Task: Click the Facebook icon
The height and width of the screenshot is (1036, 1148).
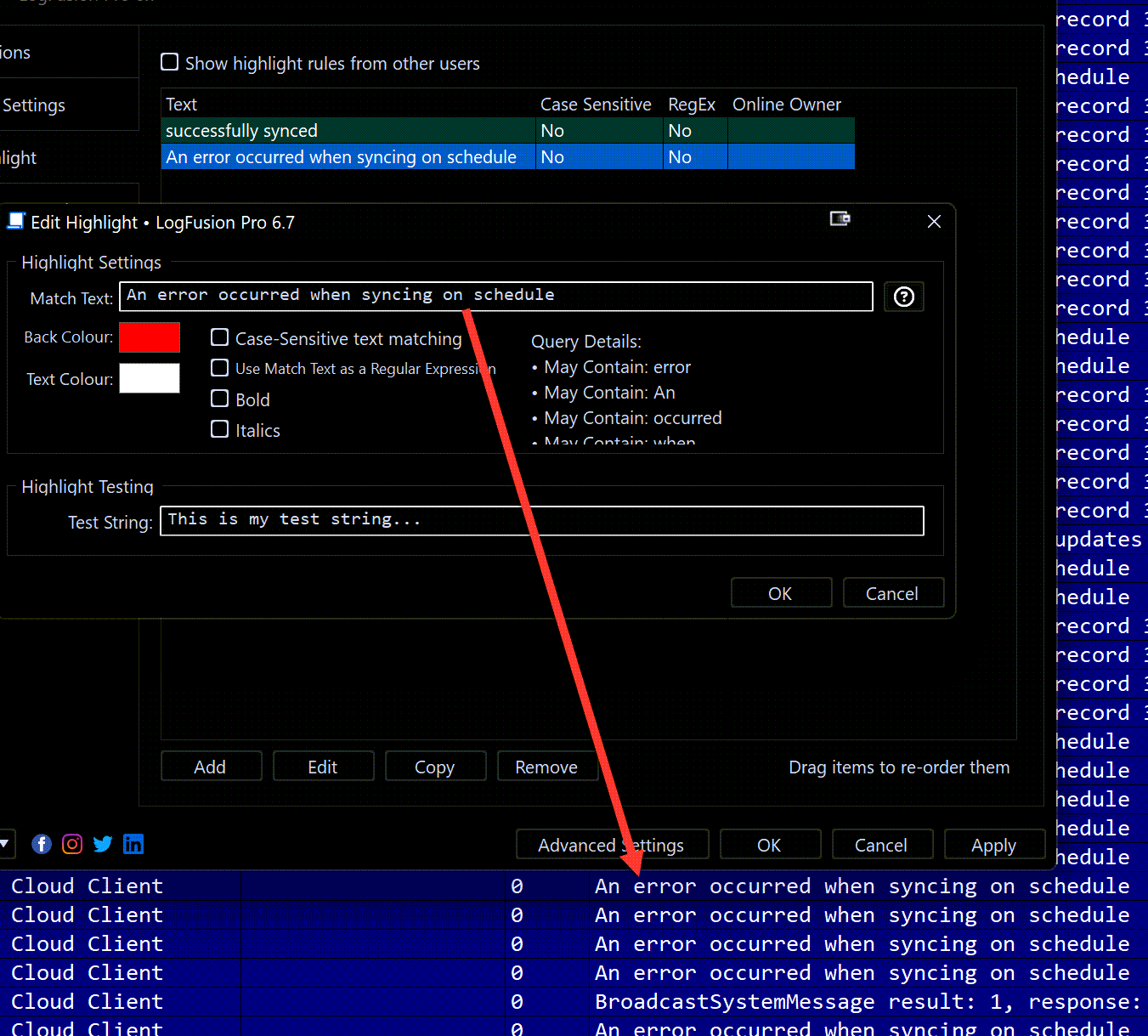Action: coord(42,844)
